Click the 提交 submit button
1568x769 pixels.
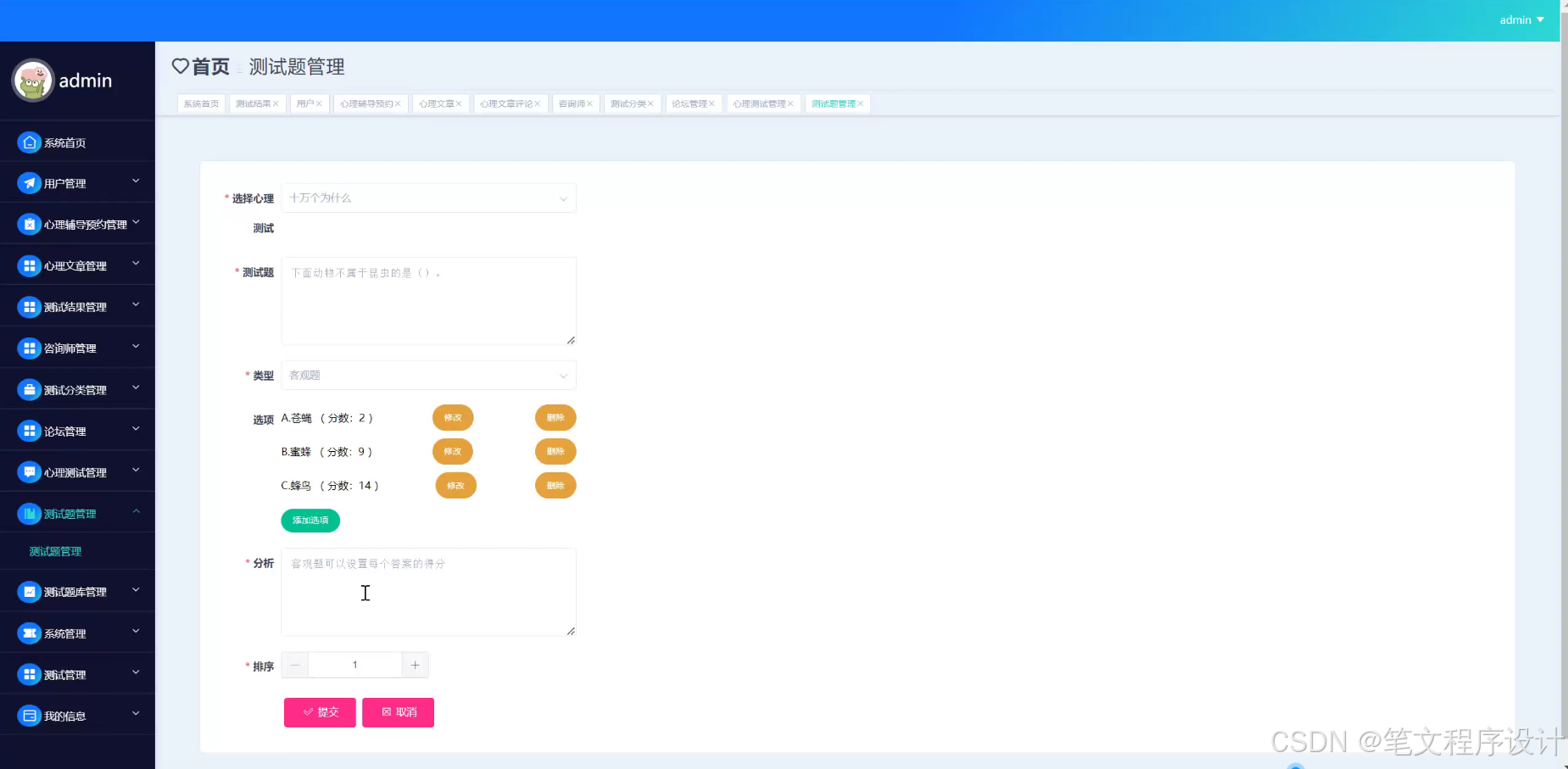pos(320,712)
